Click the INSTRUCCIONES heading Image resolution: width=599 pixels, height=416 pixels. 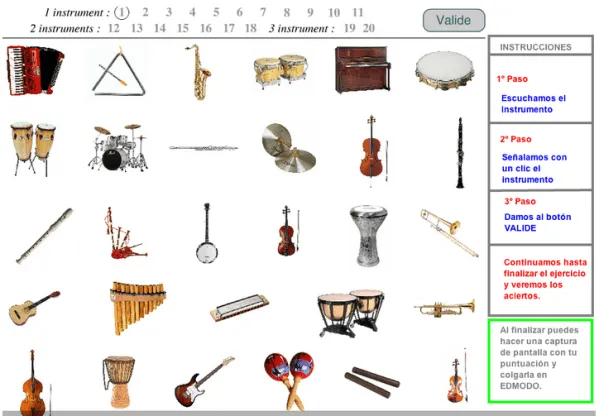536,47
